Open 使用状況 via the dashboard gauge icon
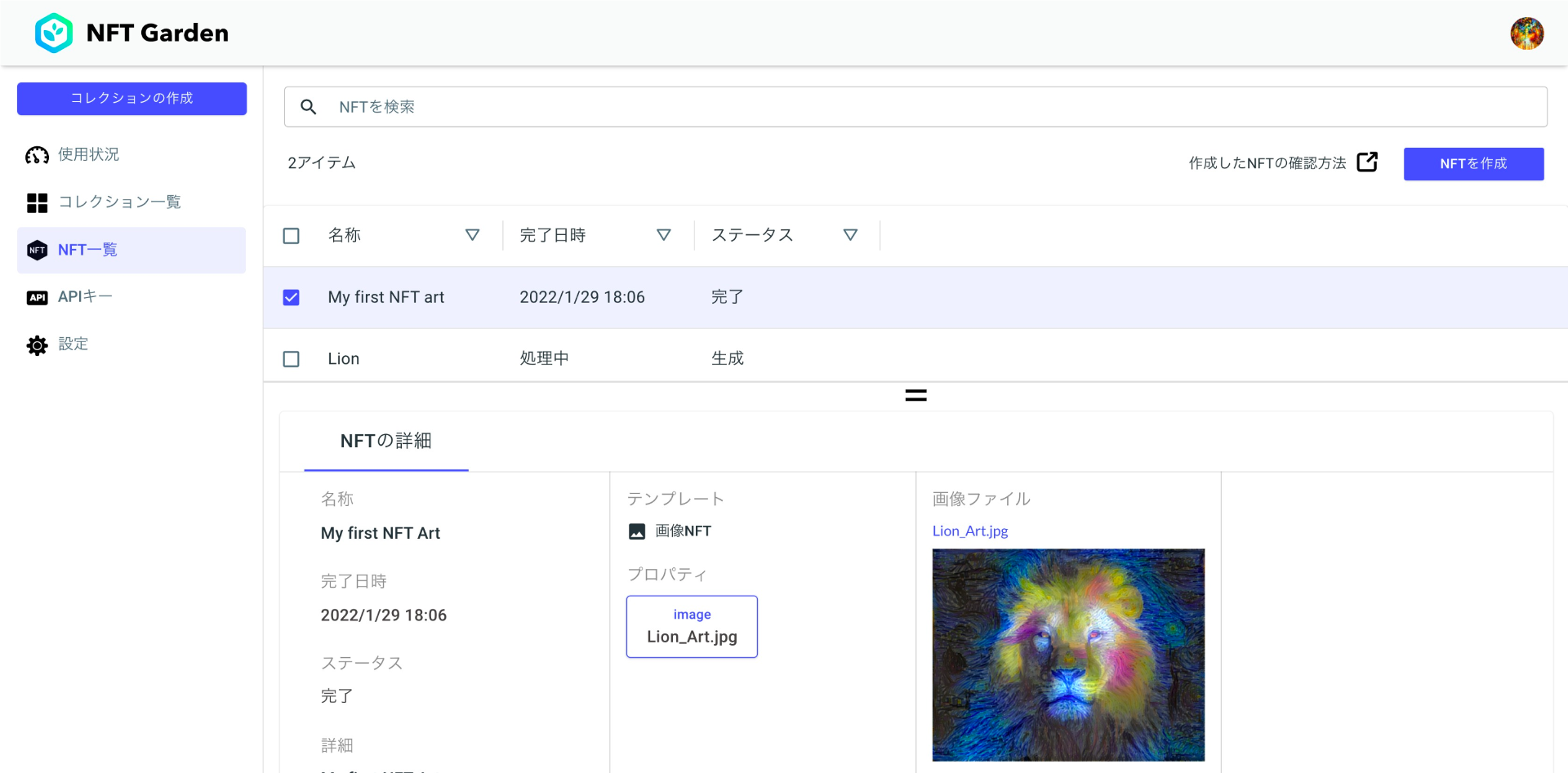The image size is (1568, 773). [x=37, y=154]
